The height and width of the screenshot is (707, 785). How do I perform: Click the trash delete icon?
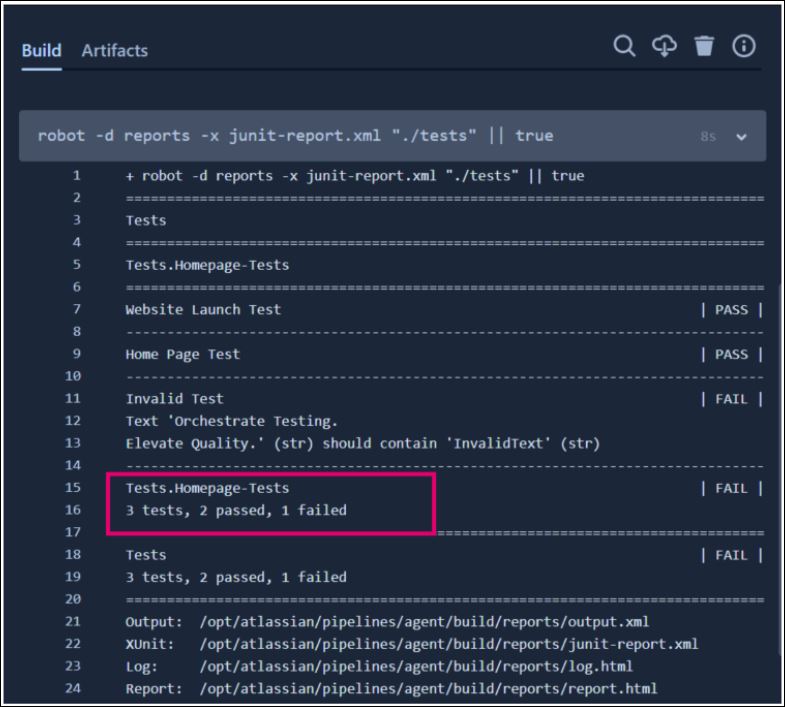point(704,47)
